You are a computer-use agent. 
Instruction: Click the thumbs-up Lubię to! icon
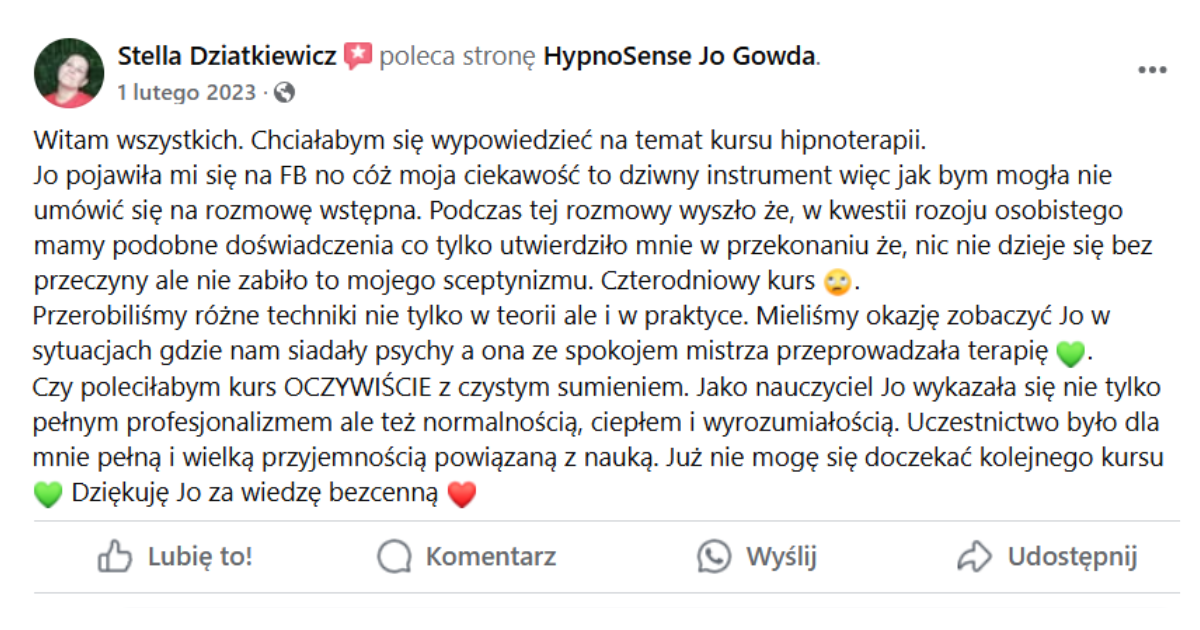click(116, 558)
